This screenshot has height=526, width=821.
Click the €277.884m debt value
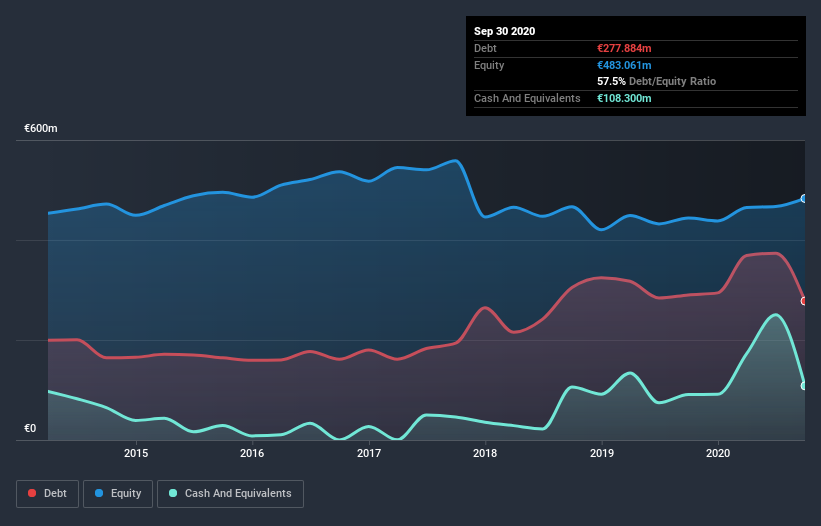coord(624,48)
